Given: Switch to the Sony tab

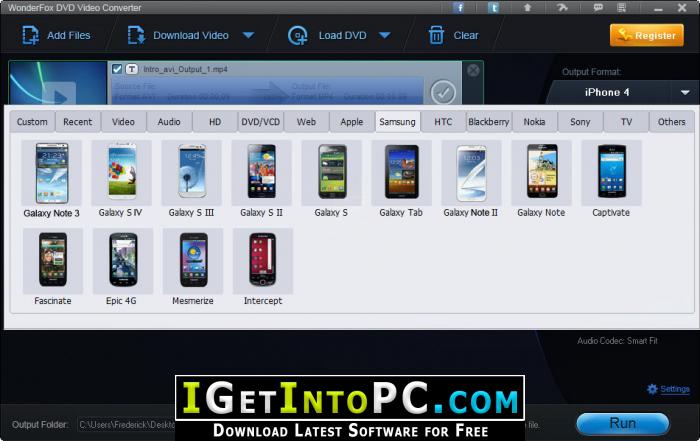Looking at the screenshot, I should point(580,122).
